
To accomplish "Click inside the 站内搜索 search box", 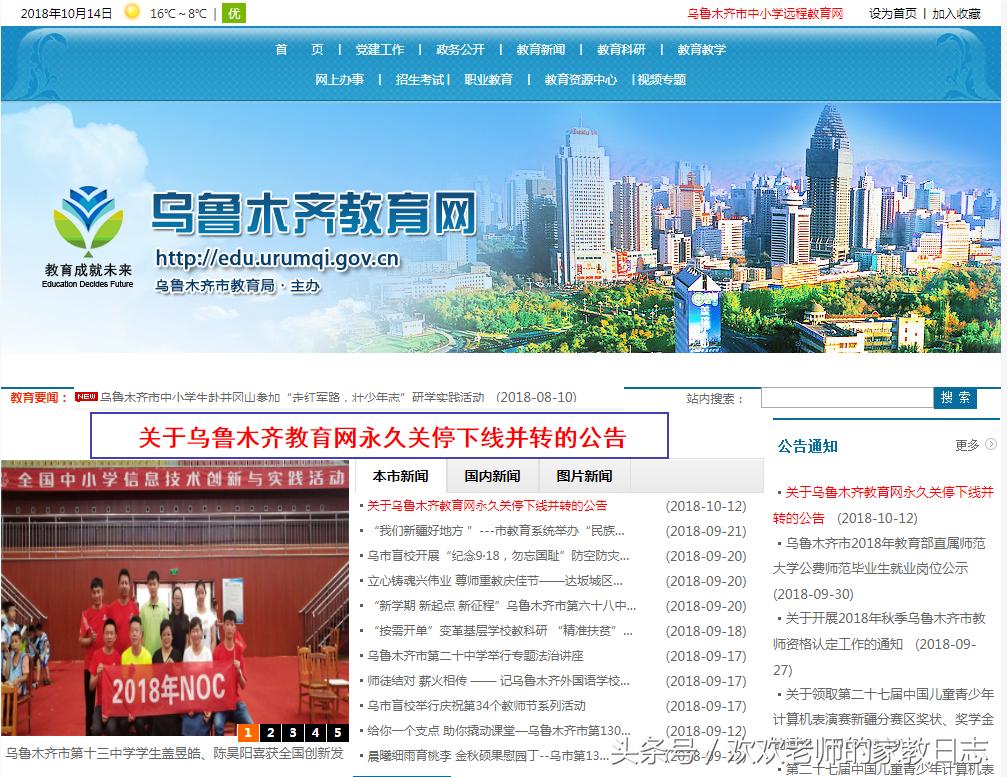I will (845, 397).
